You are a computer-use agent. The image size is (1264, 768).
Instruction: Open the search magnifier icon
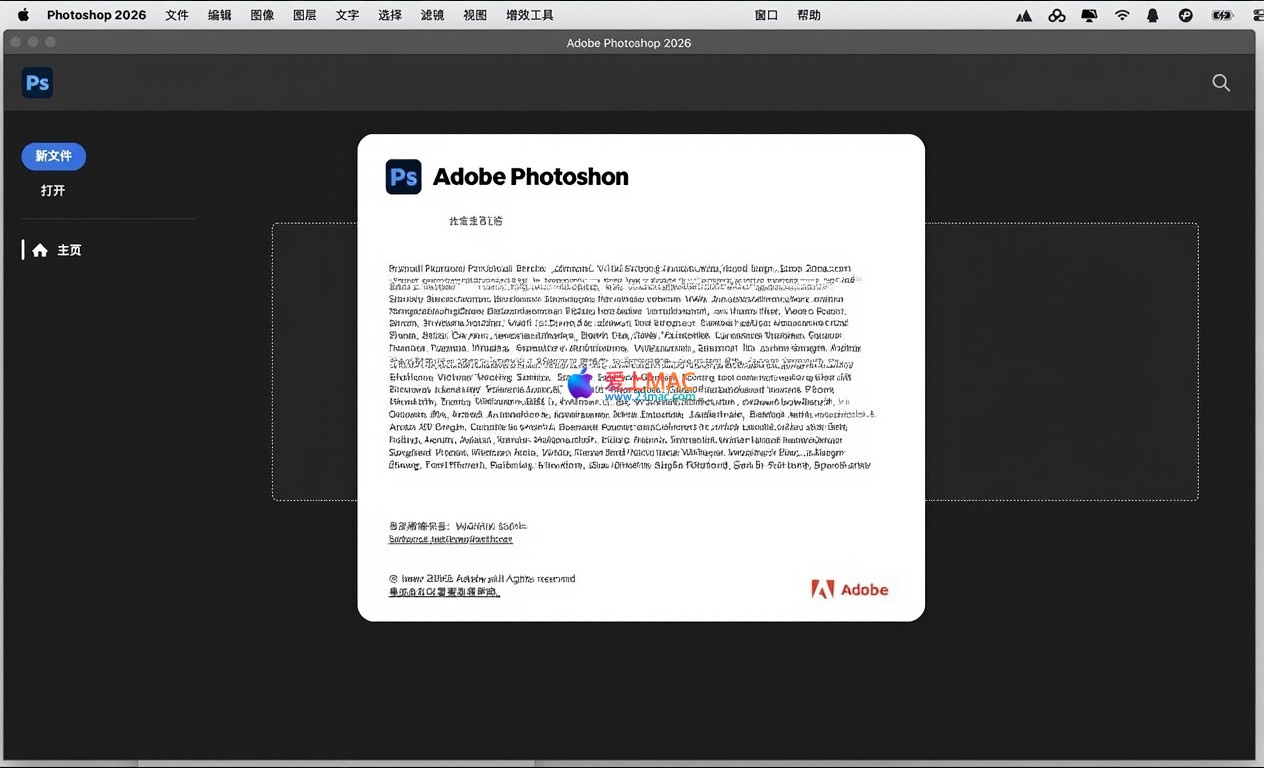[1220, 83]
